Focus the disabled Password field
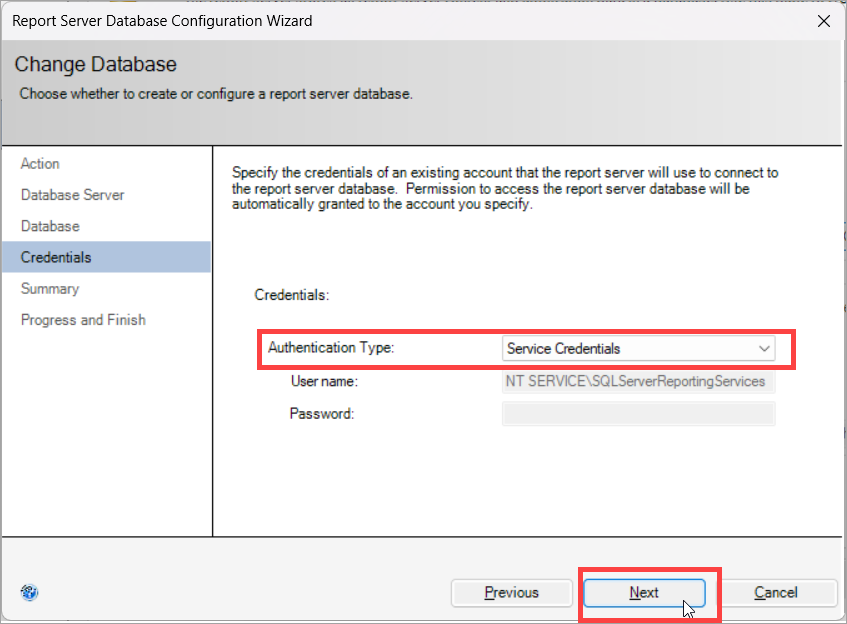Image resolution: width=847 pixels, height=624 pixels. 638,414
